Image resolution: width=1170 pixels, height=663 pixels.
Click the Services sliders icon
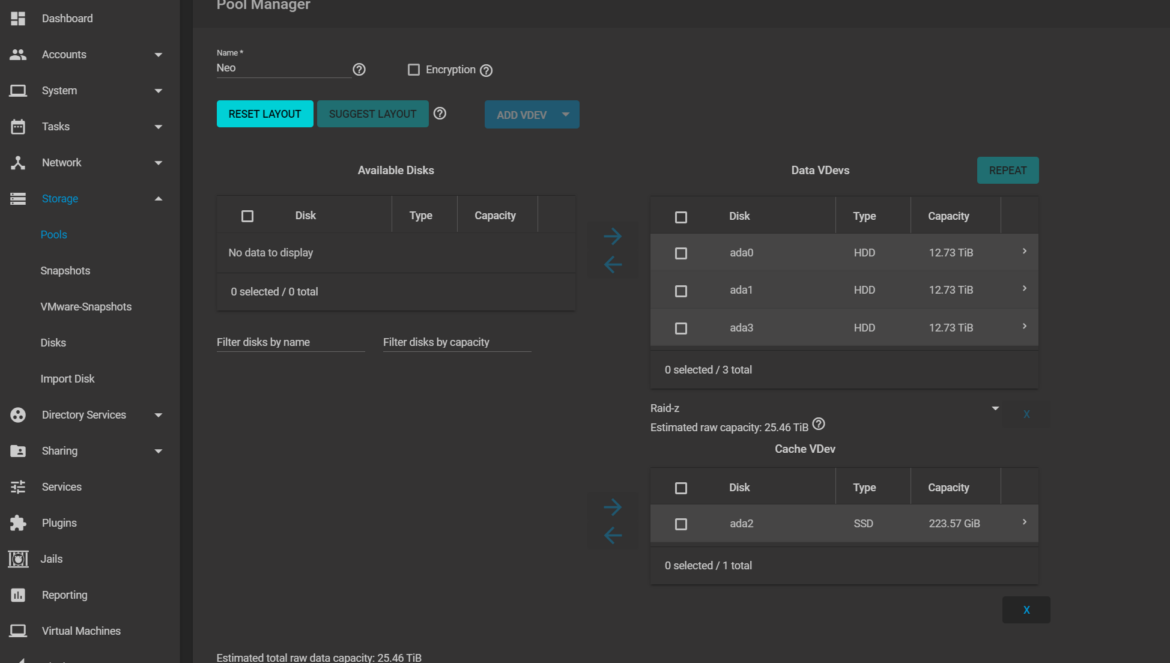pyautogui.click(x=18, y=487)
